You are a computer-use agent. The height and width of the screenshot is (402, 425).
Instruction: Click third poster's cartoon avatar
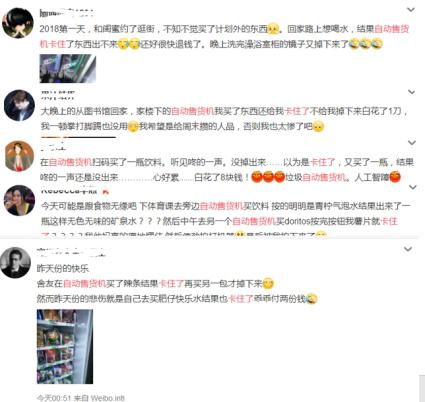[20, 156]
